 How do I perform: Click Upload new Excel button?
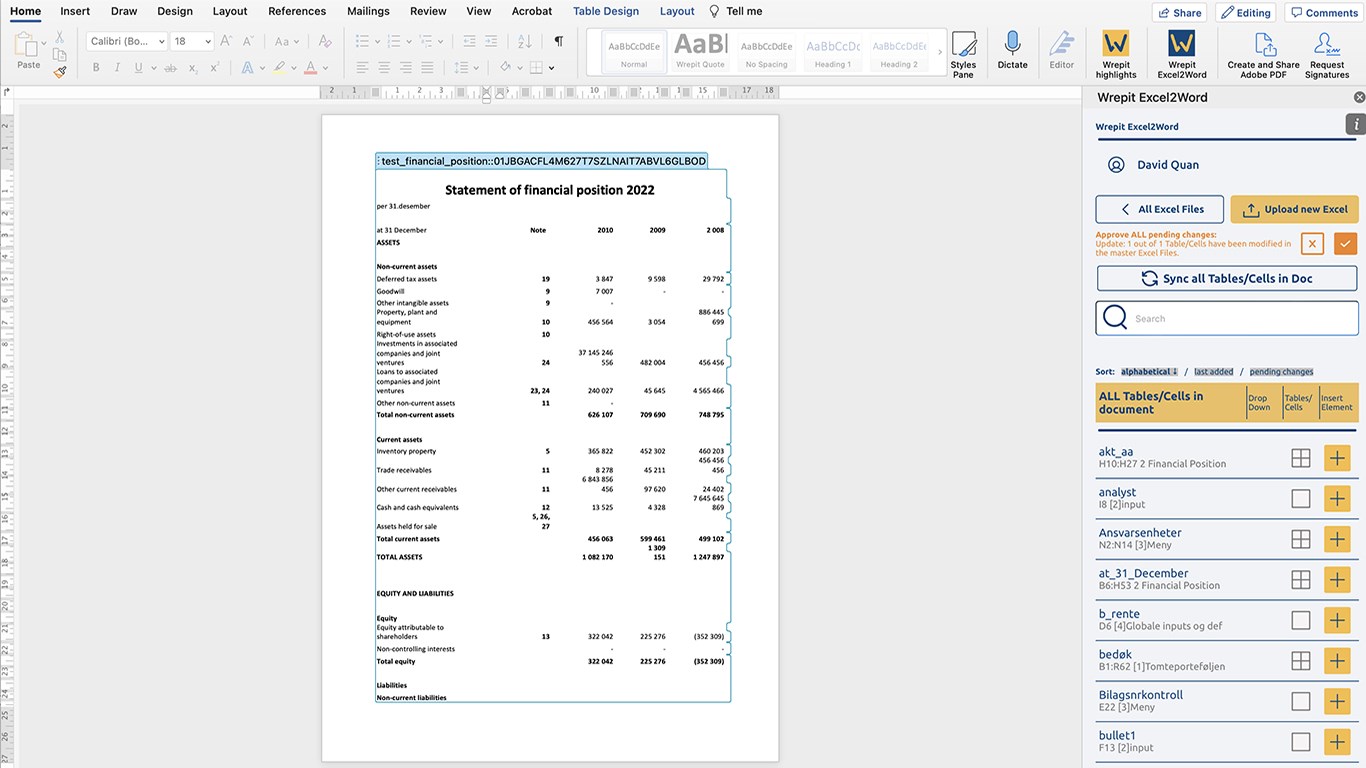[x=1294, y=209]
